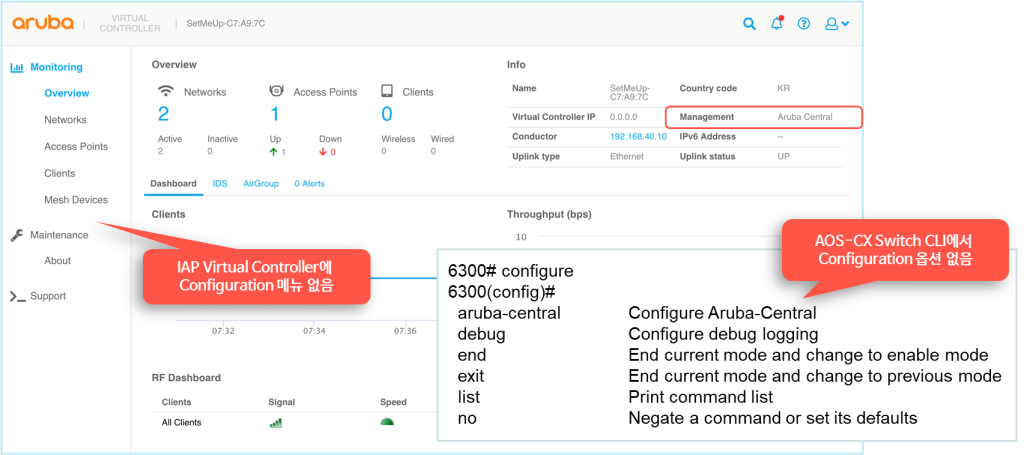Click the Clients device icon in Overview

pyautogui.click(x=387, y=92)
